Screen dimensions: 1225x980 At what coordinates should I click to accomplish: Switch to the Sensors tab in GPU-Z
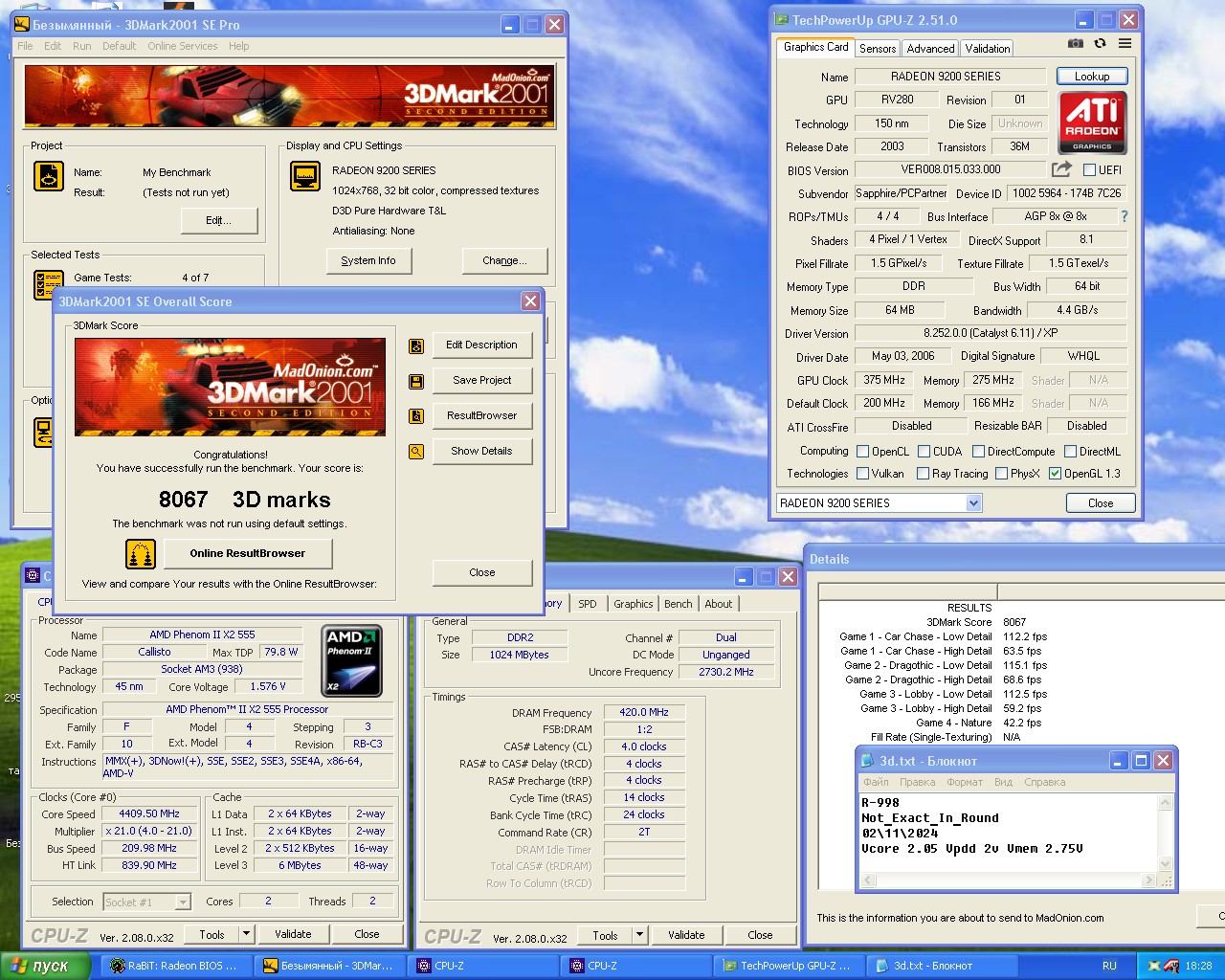coord(878,49)
